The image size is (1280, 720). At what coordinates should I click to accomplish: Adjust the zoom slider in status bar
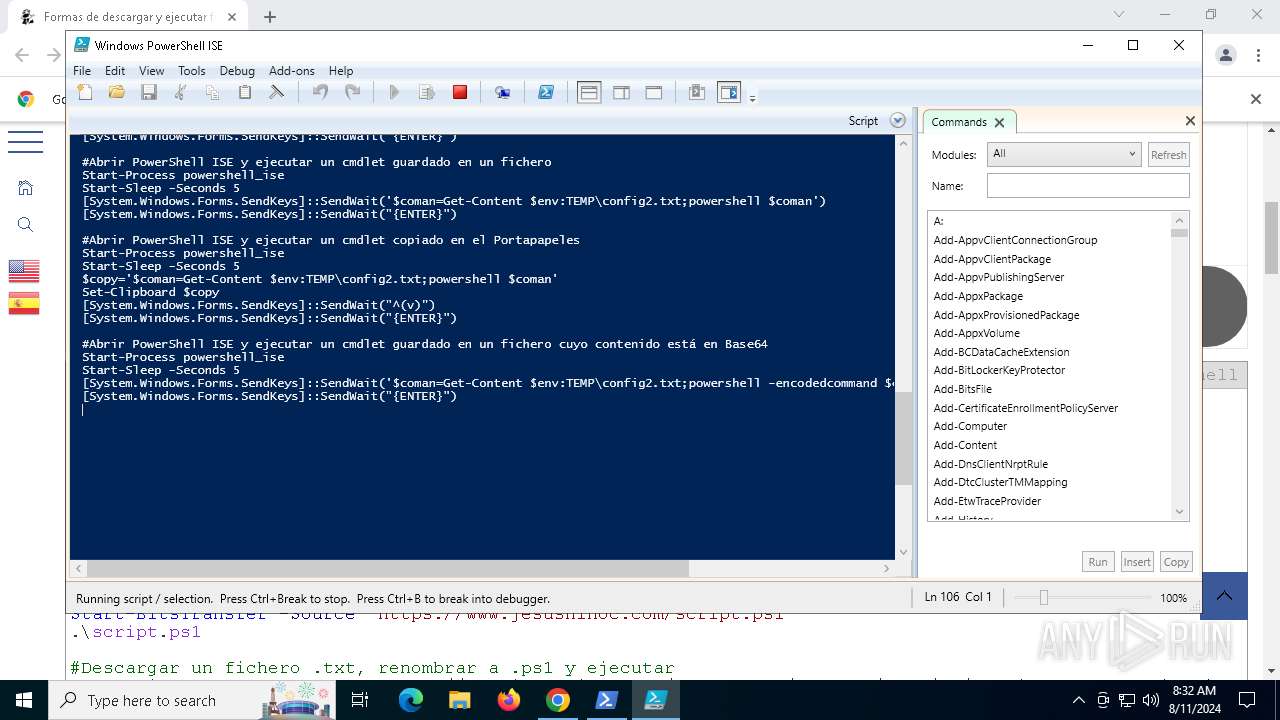click(1043, 597)
